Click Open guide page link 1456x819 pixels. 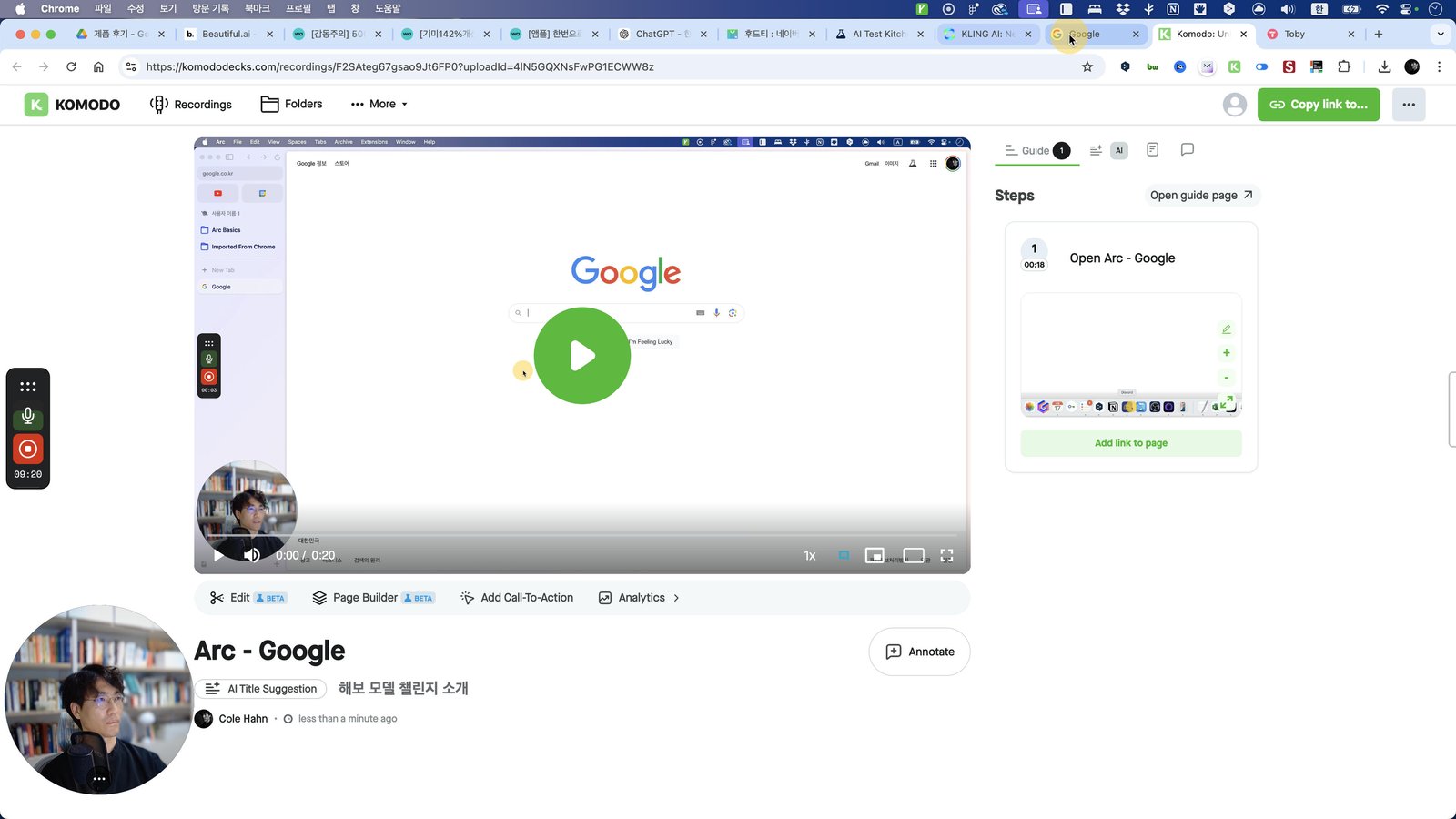[x=1201, y=196]
